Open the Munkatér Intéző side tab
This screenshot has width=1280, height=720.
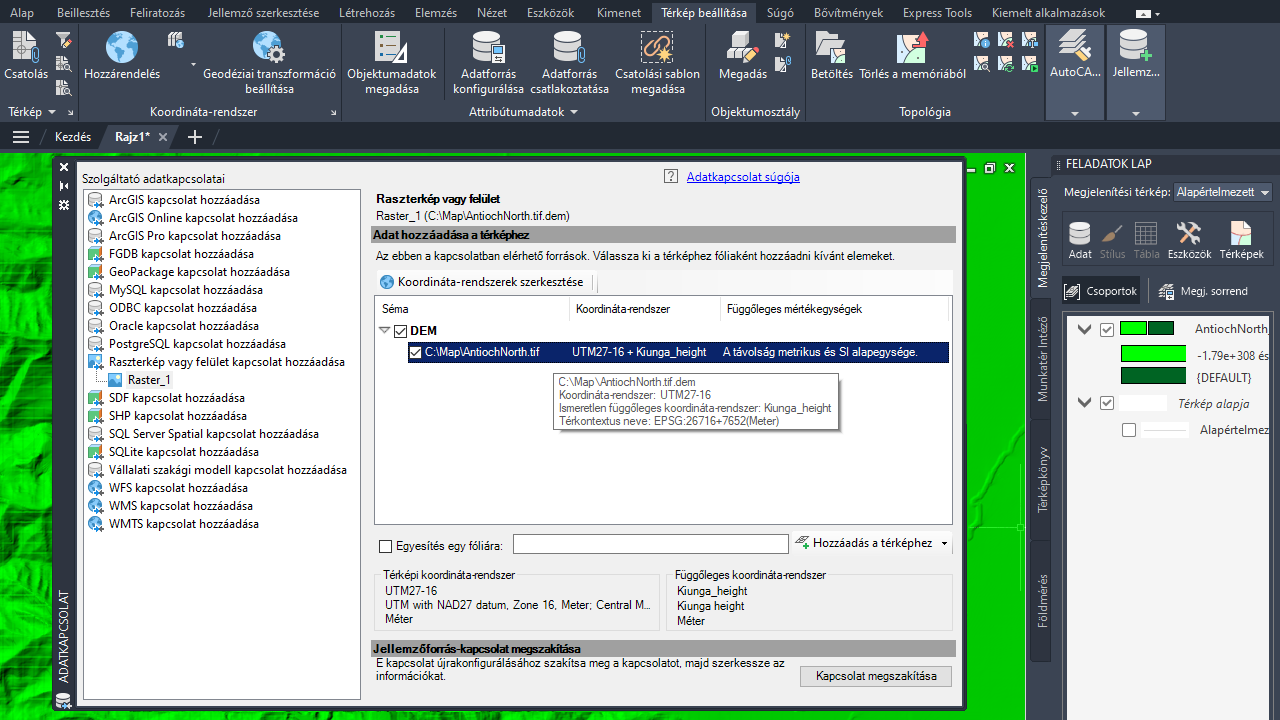point(1042,359)
